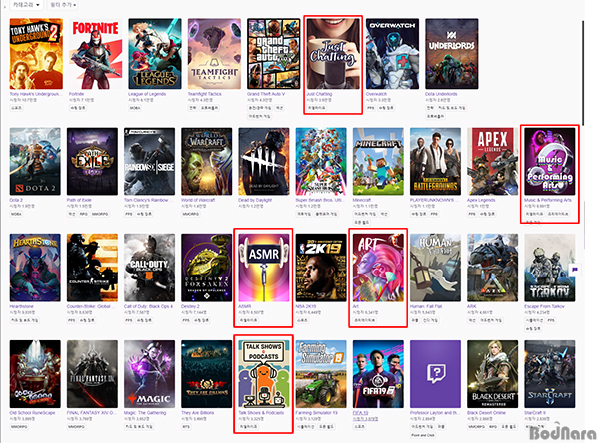Open Super Smash Bros. Ultimate cover
The image size is (600, 443).
tap(321, 161)
